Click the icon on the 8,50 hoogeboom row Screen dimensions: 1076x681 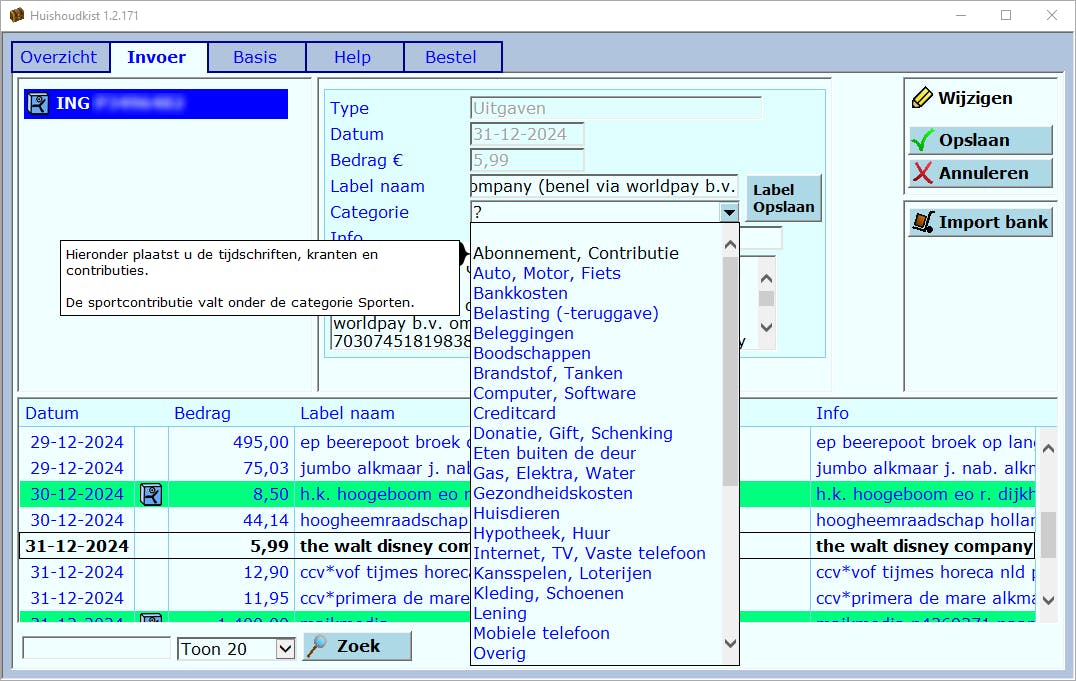click(x=151, y=494)
